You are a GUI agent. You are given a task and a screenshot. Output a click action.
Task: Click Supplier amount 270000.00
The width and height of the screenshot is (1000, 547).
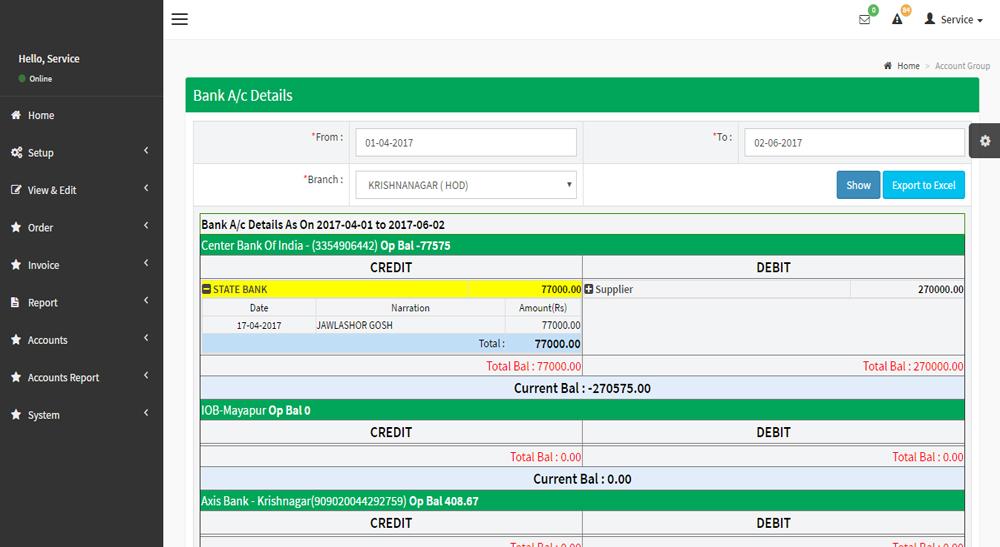[x=941, y=289]
